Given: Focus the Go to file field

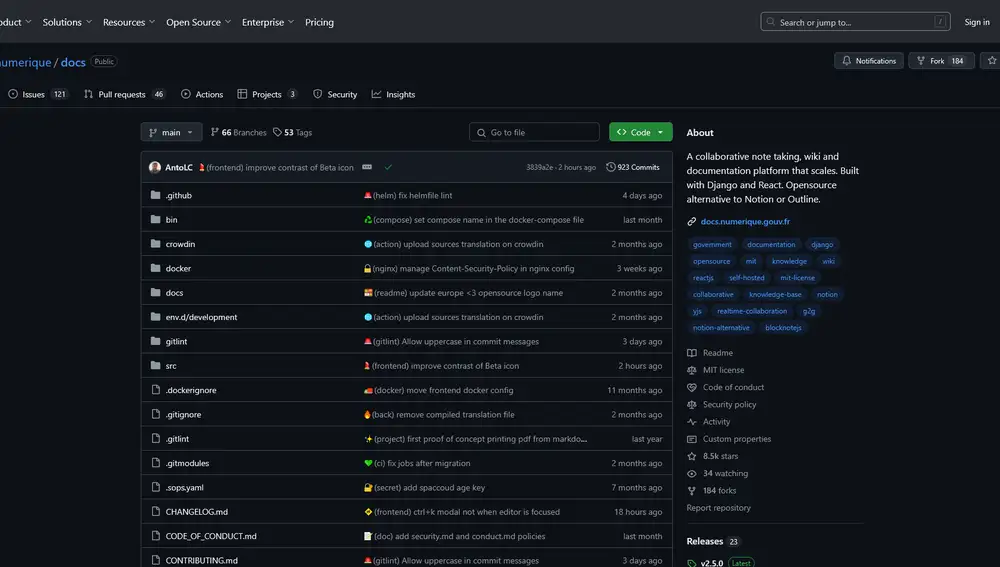Looking at the screenshot, I should click(x=534, y=132).
